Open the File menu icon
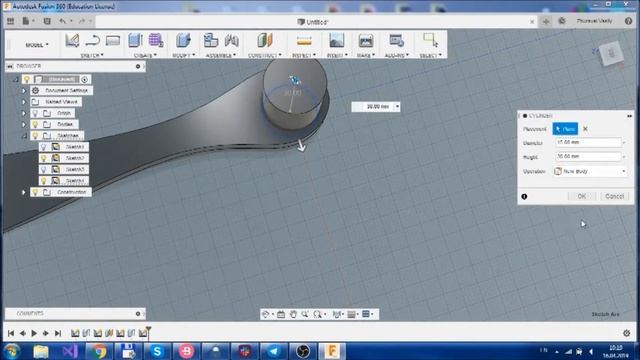Image resolution: width=640 pixels, height=360 pixels. [x=26, y=21]
